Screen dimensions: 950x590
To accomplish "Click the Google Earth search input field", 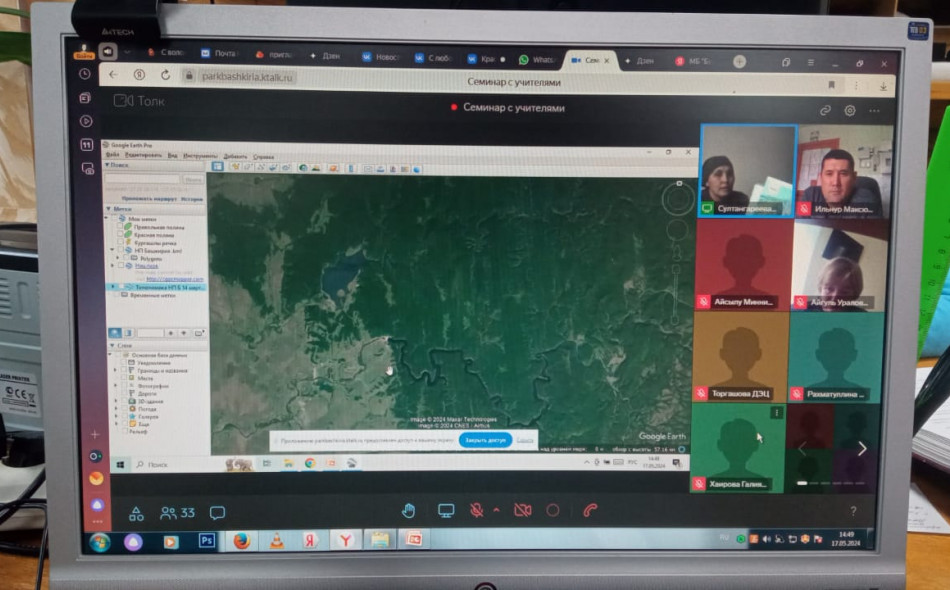I will [x=142, y=179].
